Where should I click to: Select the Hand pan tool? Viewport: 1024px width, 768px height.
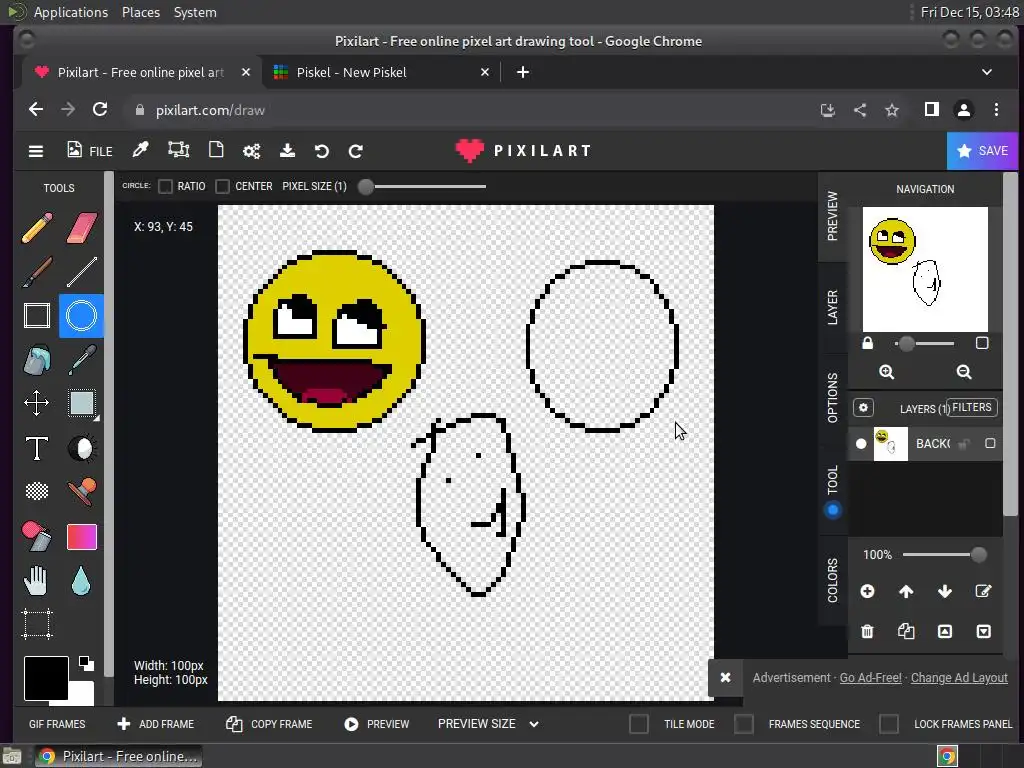37,581
